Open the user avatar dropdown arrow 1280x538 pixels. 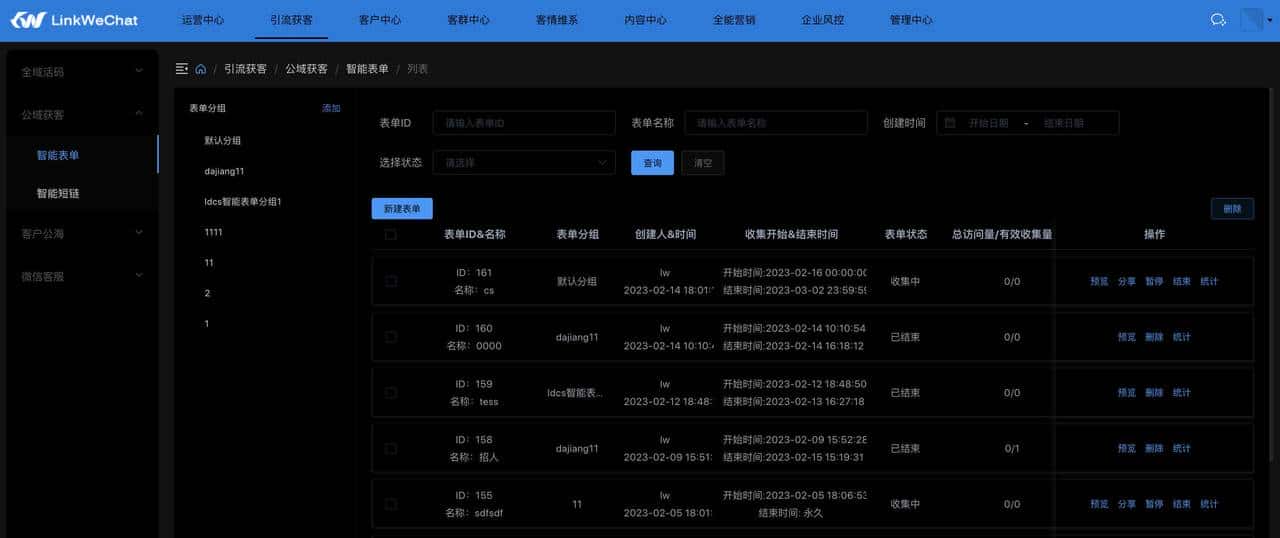(1270, 21)
